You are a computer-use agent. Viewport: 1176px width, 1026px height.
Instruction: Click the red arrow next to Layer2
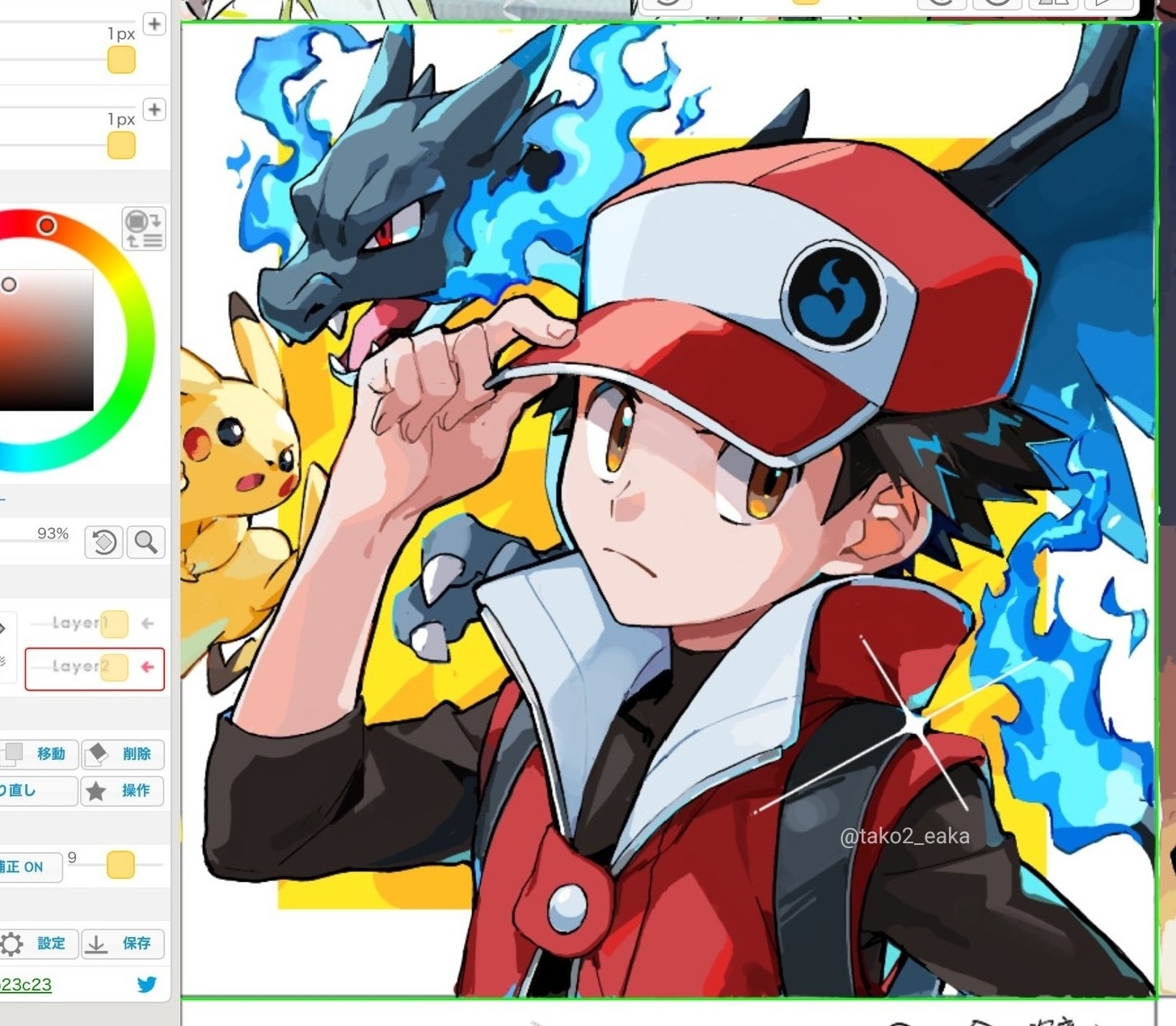[148, 667]
